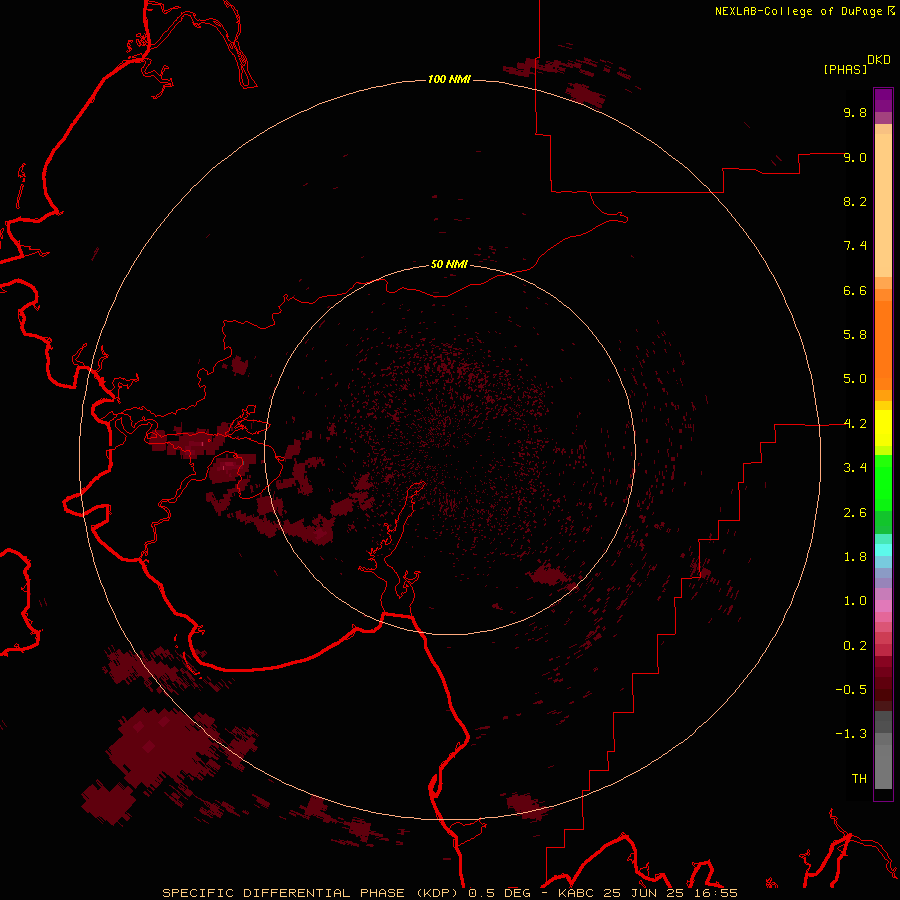Click the -0.5 scale value
900x900 pixels.
[x=851, y=690]
